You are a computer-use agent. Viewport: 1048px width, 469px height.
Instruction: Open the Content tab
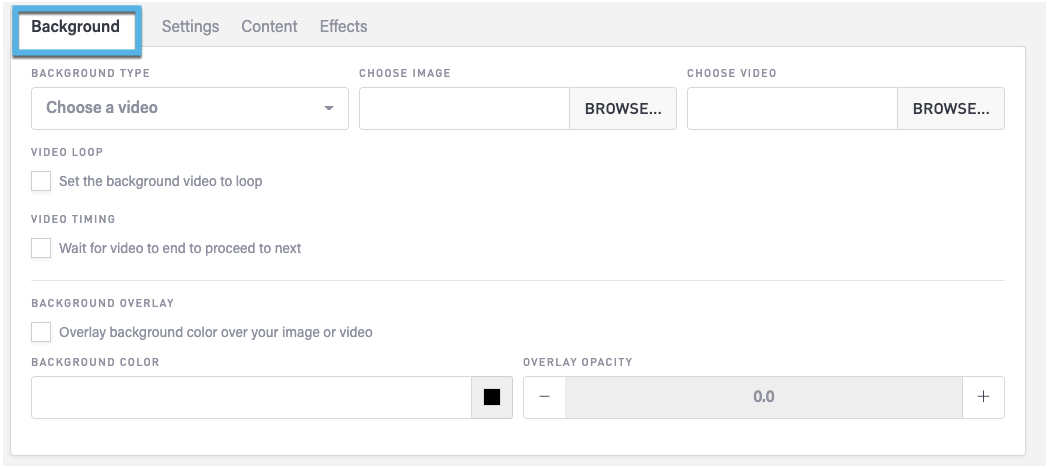point(269,26)
